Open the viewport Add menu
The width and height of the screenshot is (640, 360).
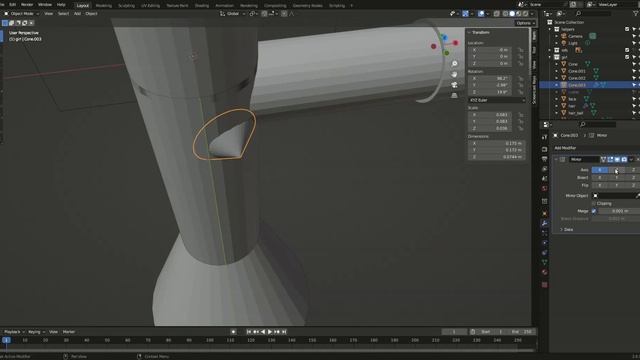[77, 13]
